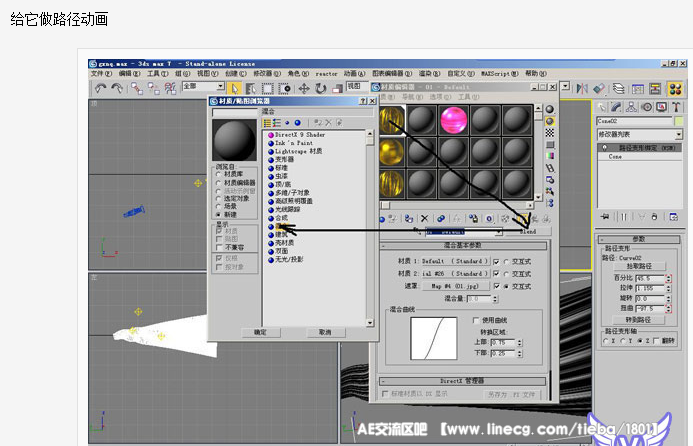Select the 材质库 browse-from radio button
Viewport: 693px width, 446px height.
click(x=218, y=175)
